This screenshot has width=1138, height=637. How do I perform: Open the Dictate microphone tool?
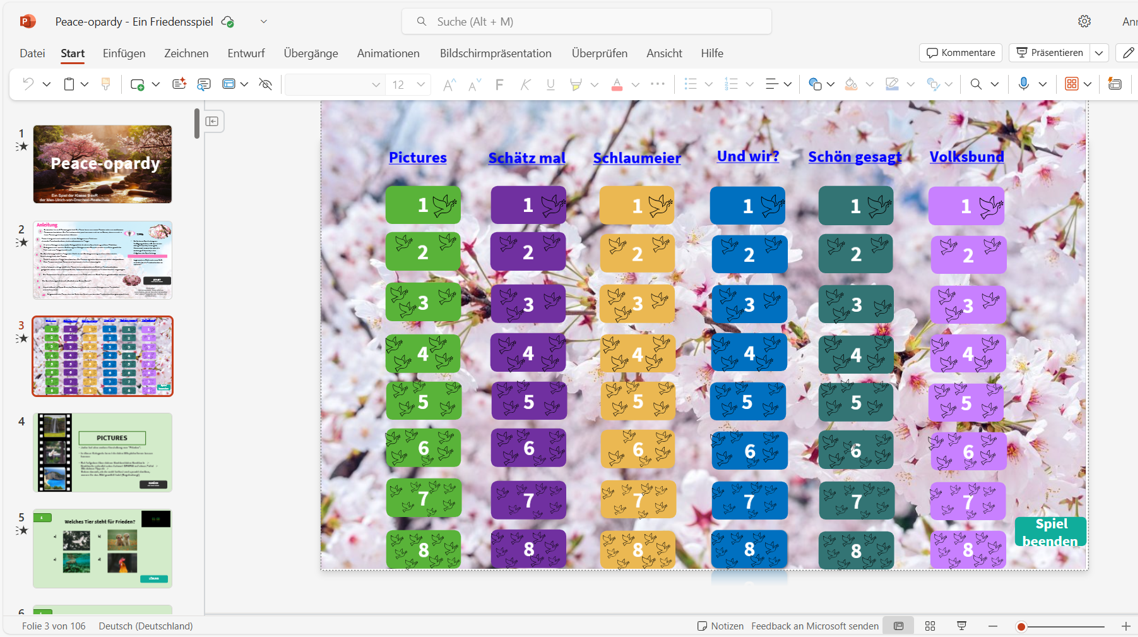1023,85
